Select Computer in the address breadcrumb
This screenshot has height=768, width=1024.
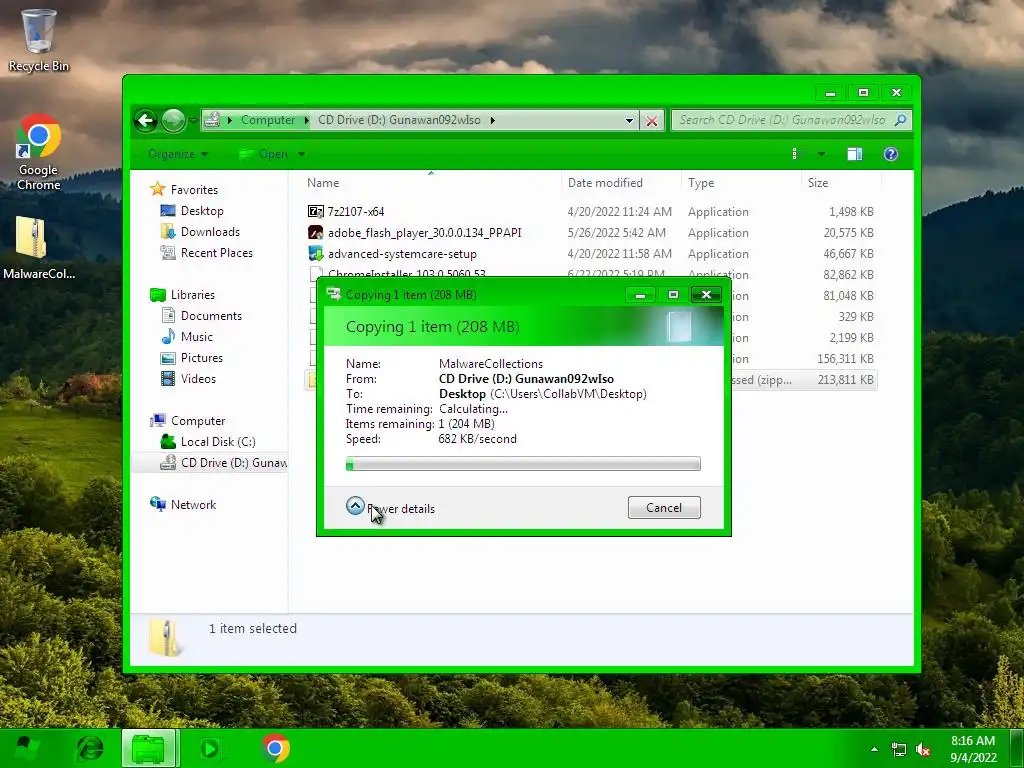tap(268, 120)
